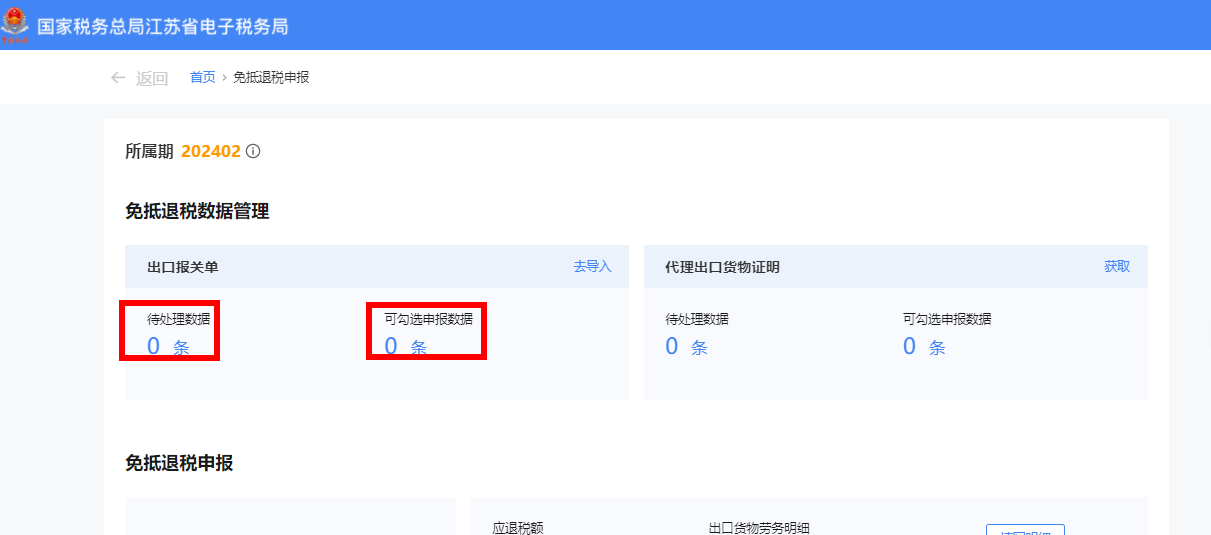1211x535 pixels.
Task: Click the 代理出口货物证明 card header
Action: 722,267
